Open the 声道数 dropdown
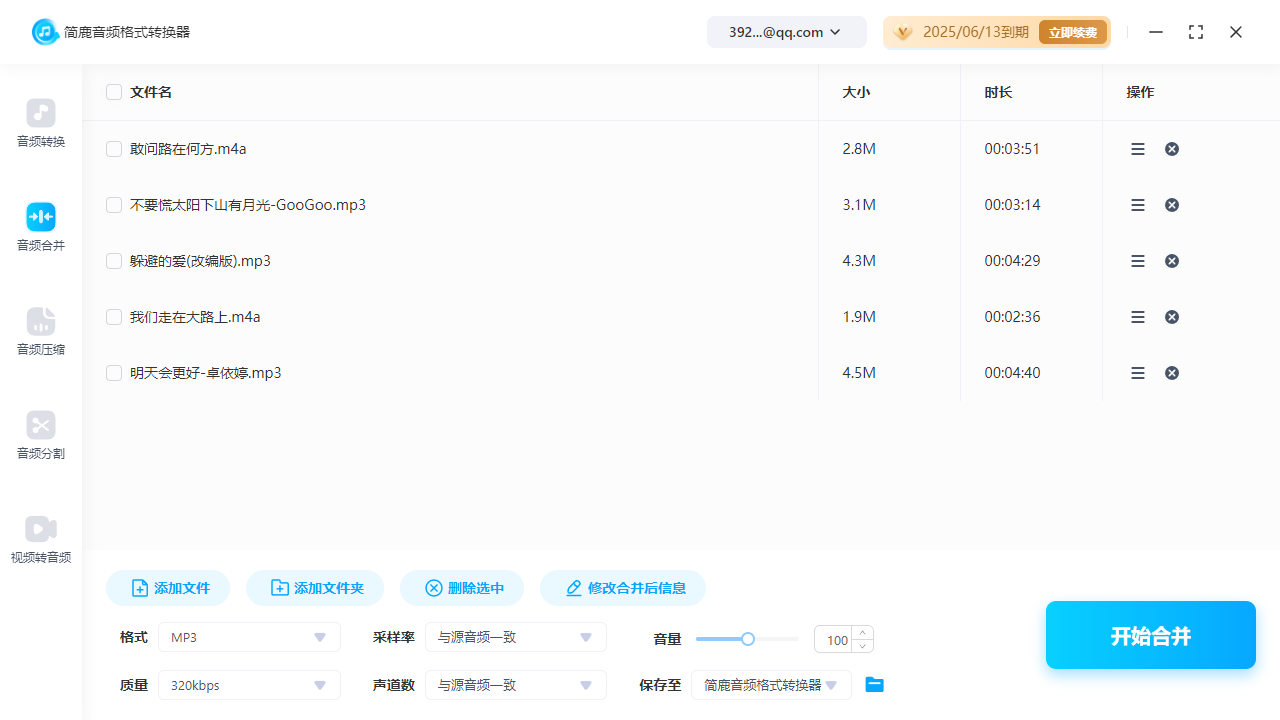1280x720 pixels. pos(515,685)
